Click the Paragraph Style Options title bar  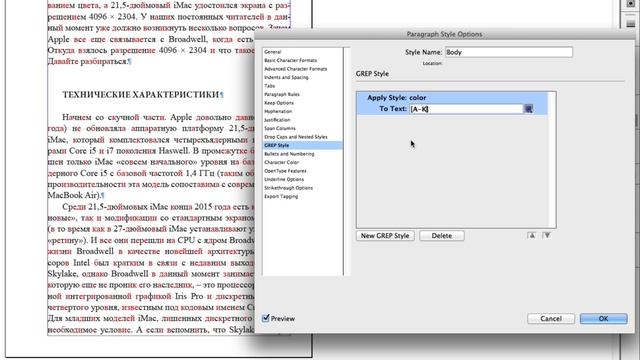(444, 34)
